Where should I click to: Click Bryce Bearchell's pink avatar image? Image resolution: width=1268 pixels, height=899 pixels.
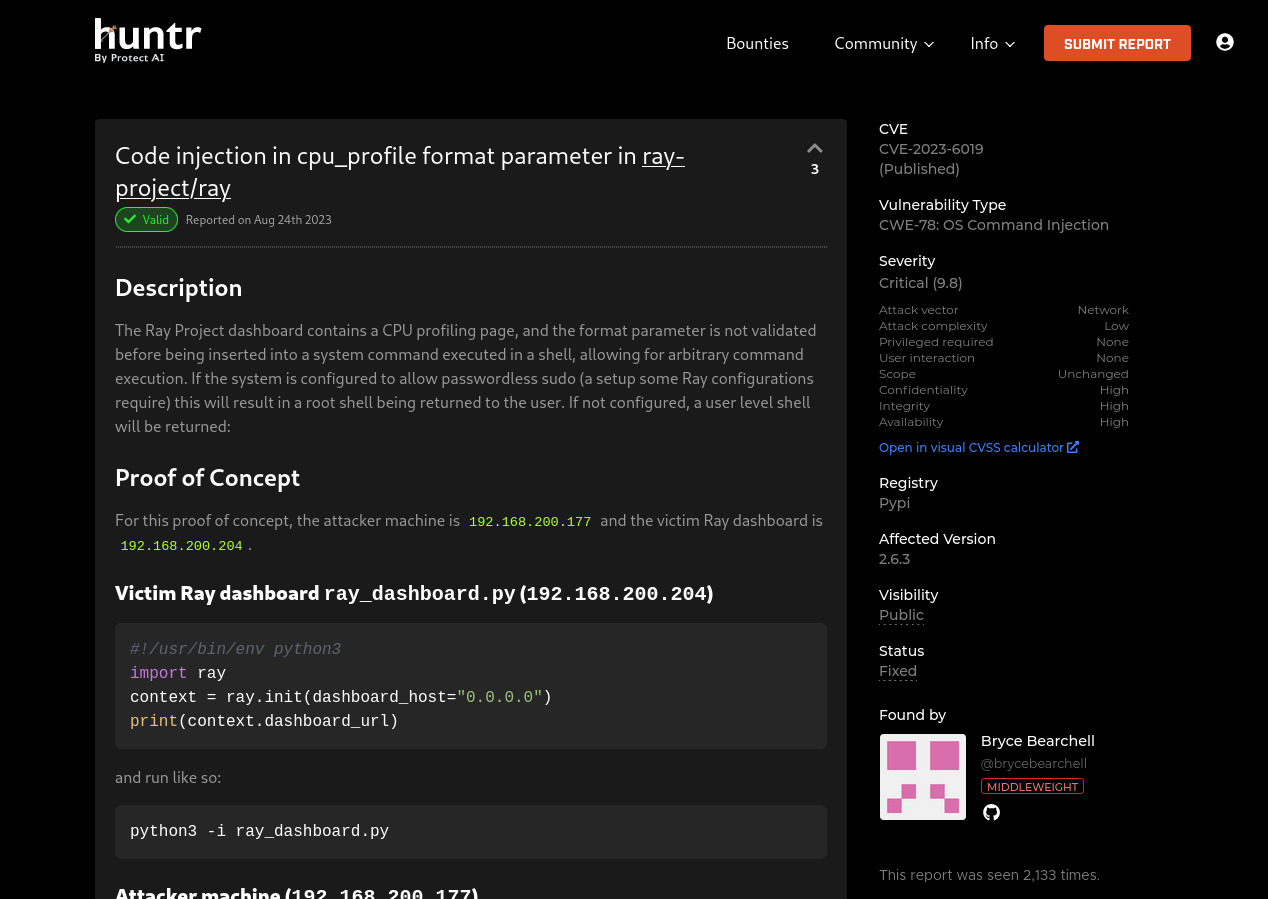[923, 777]
